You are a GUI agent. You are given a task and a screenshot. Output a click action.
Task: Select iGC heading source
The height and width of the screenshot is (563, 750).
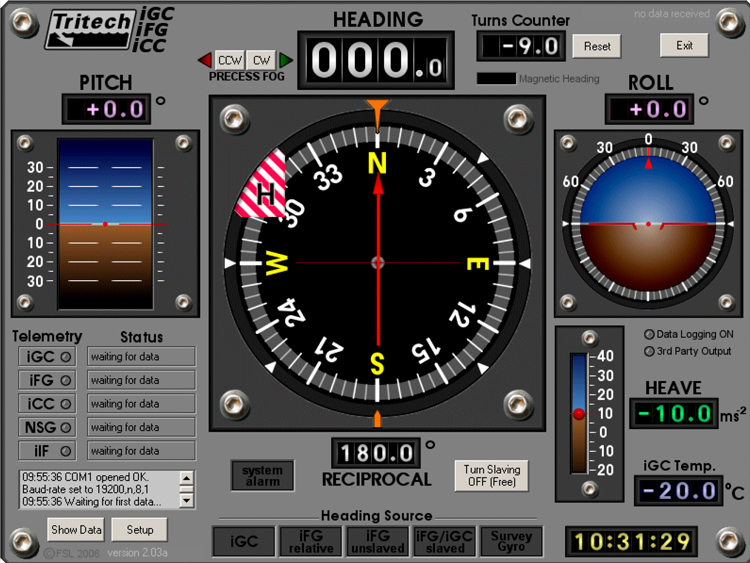(x=243, y=542)
